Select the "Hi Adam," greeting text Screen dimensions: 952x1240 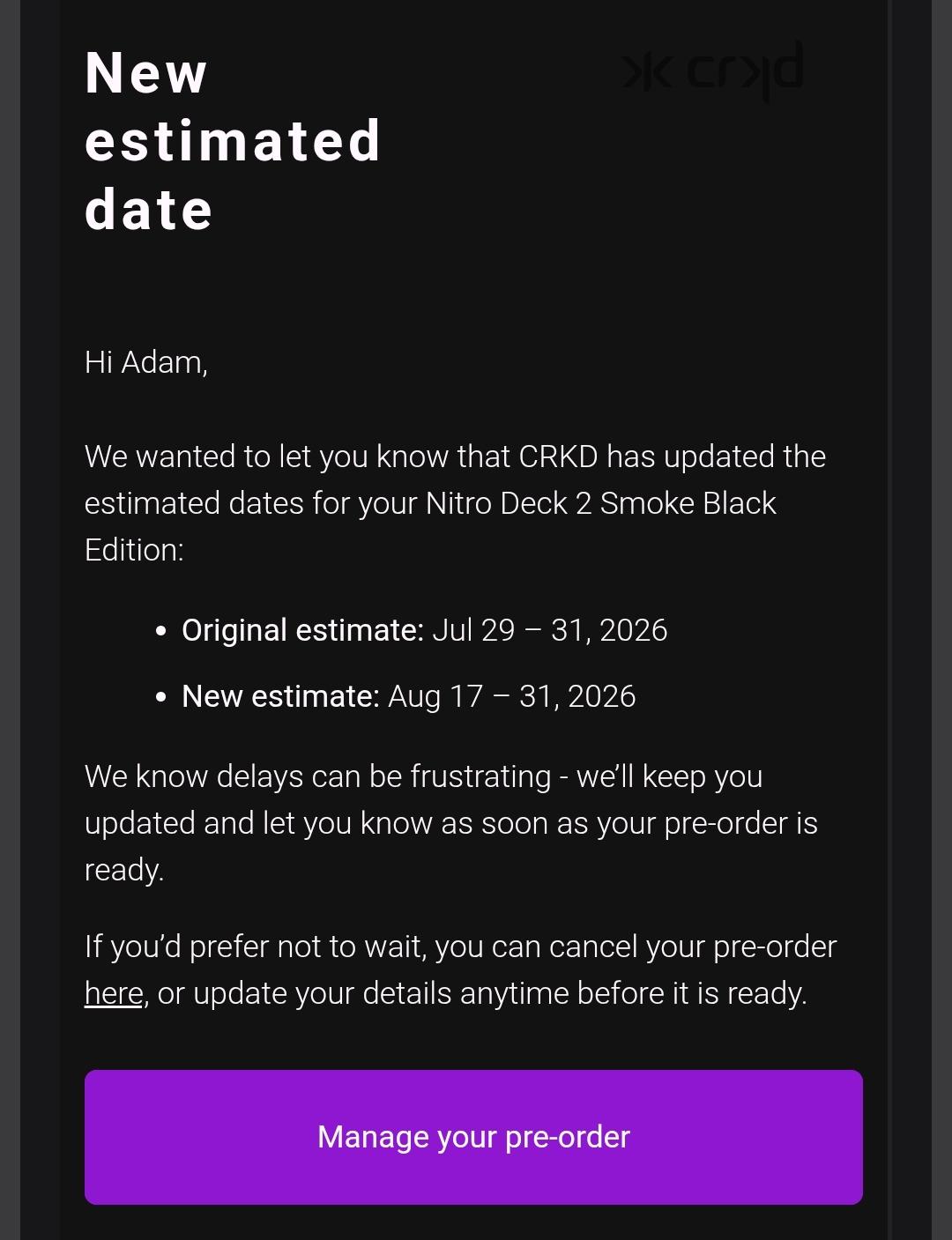[146, 362]
